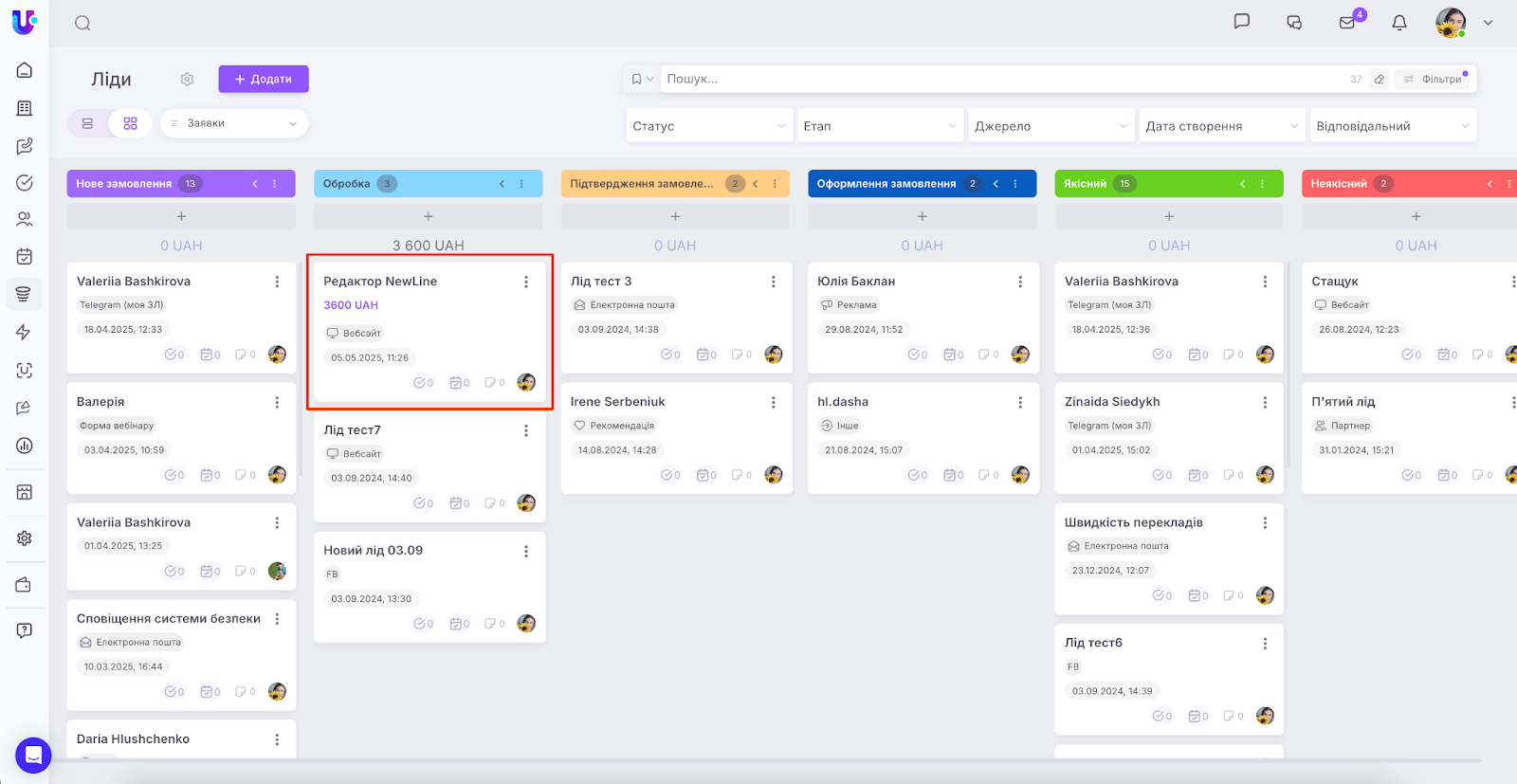Switch to list view toggle
1517x784 pixels.
pyautogui.click(x=87, y=123)
